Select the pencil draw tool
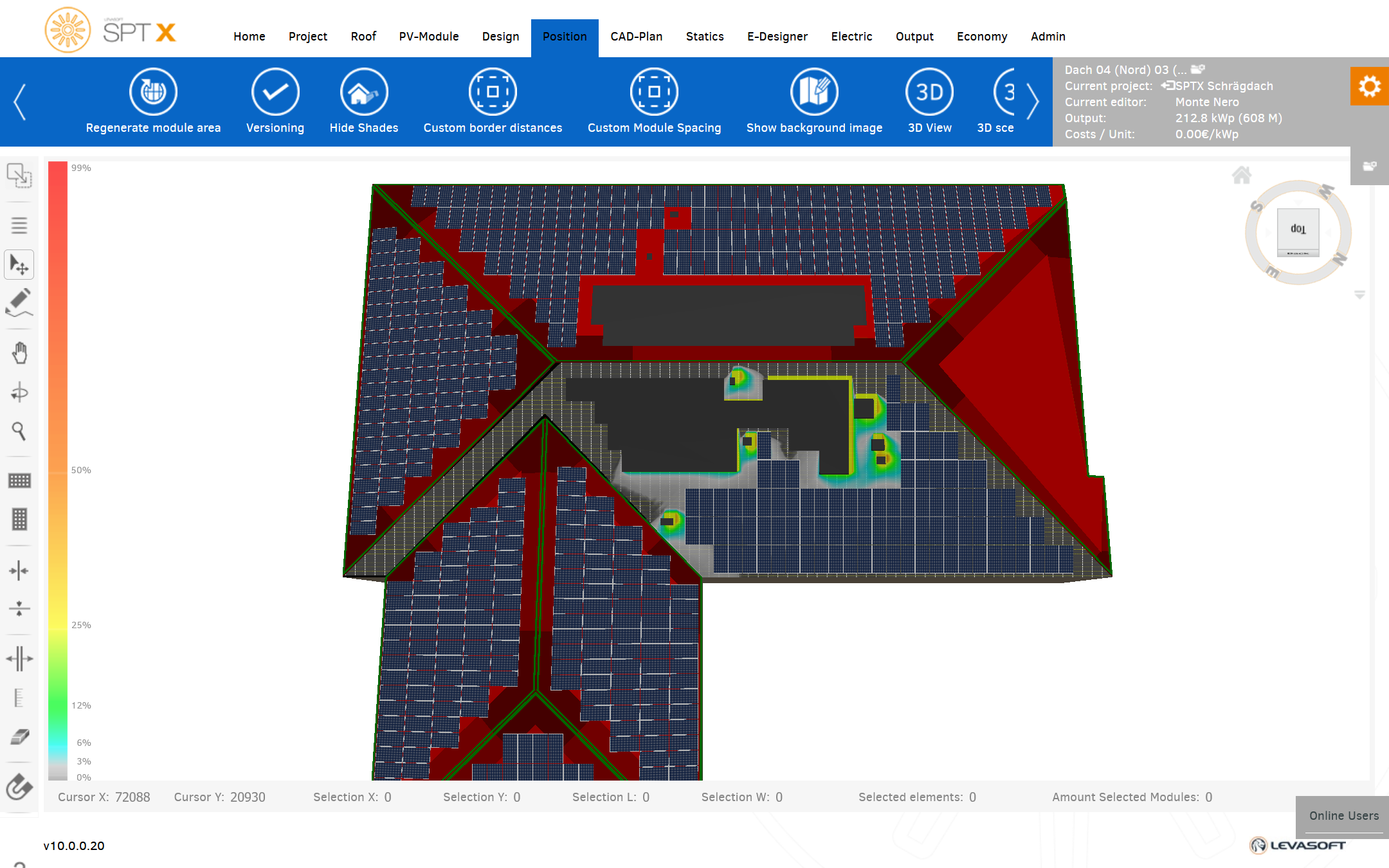 point(19,302)
